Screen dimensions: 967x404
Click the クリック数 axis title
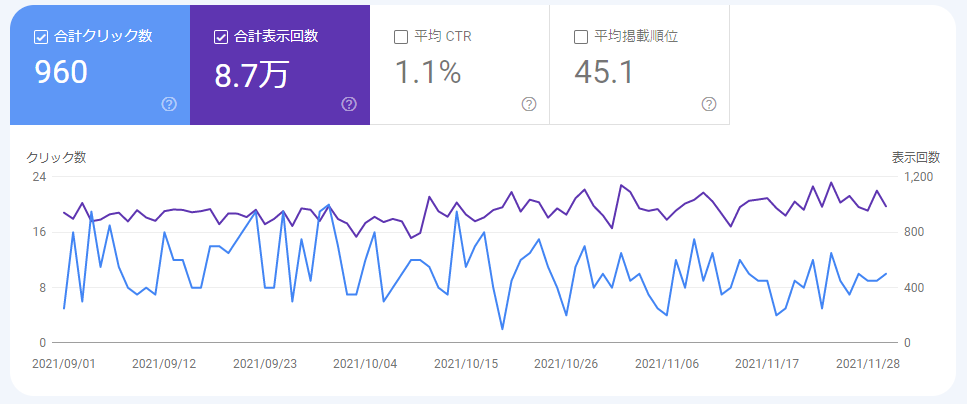tap(56, 157)
